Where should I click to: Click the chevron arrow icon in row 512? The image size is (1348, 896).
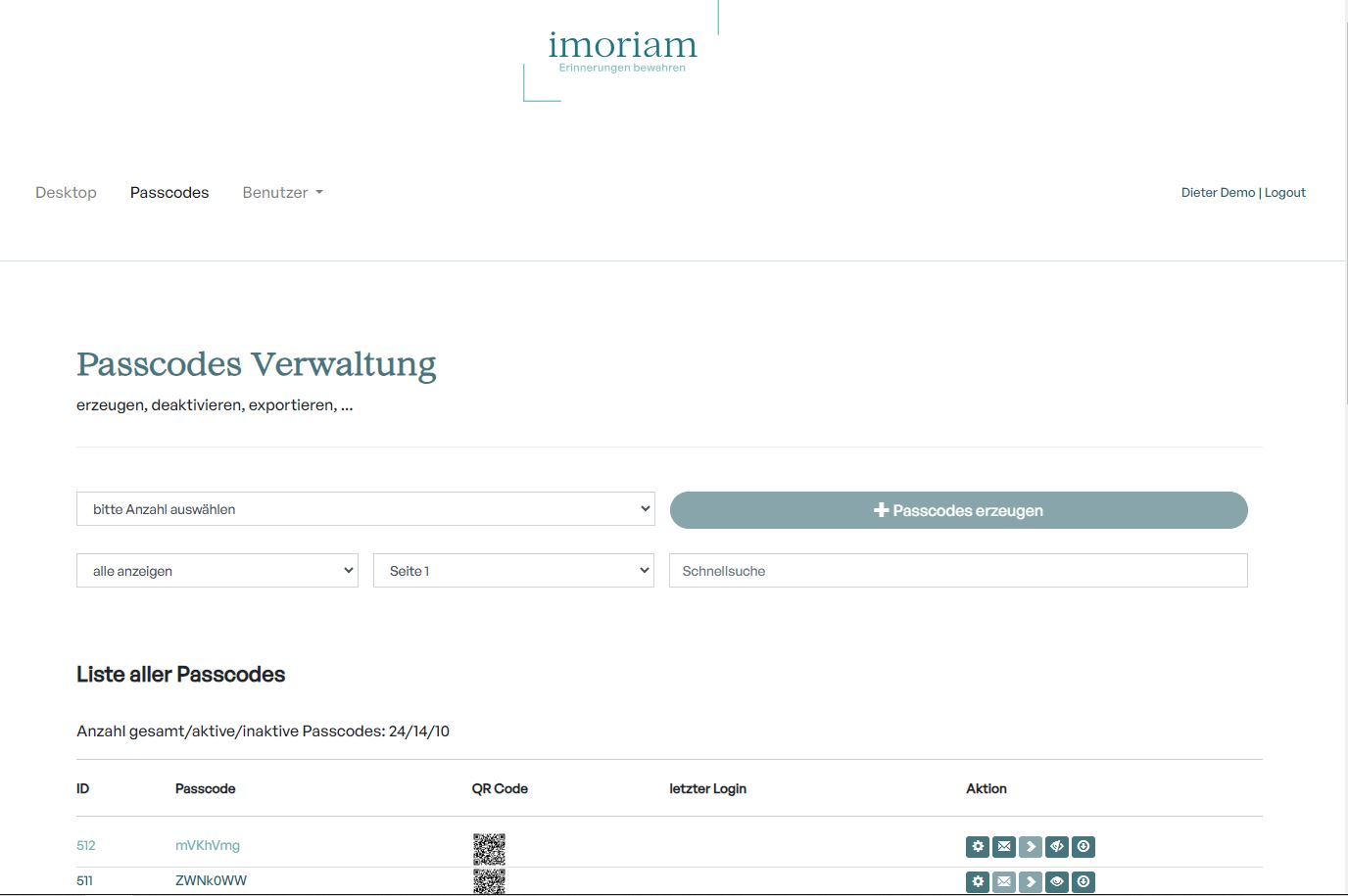1030,846
